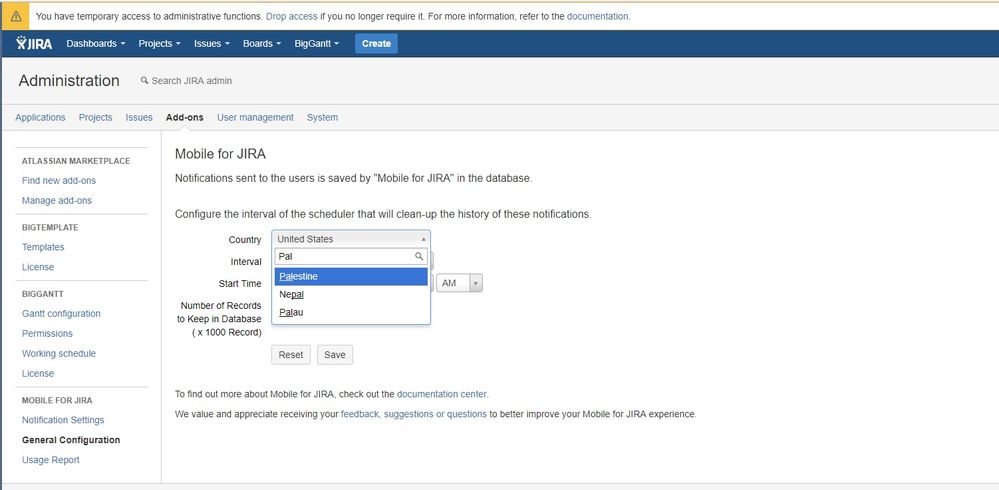The image size is (999, 490).
Task: Click the Create button
Action: [x=376, y=43]
